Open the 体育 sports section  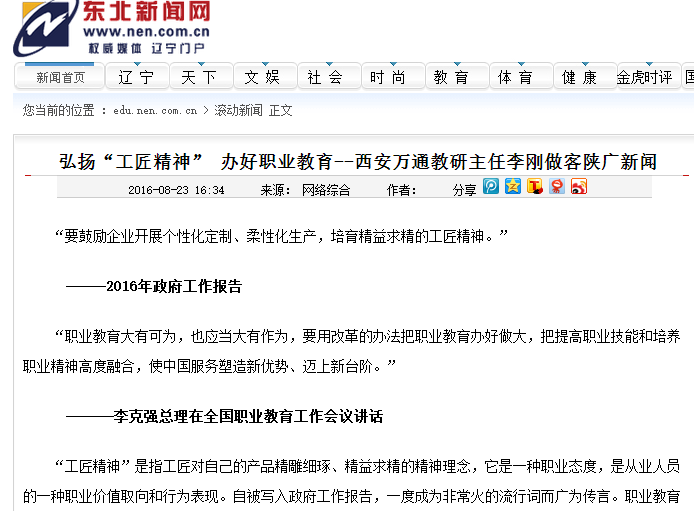coord(515,77)
